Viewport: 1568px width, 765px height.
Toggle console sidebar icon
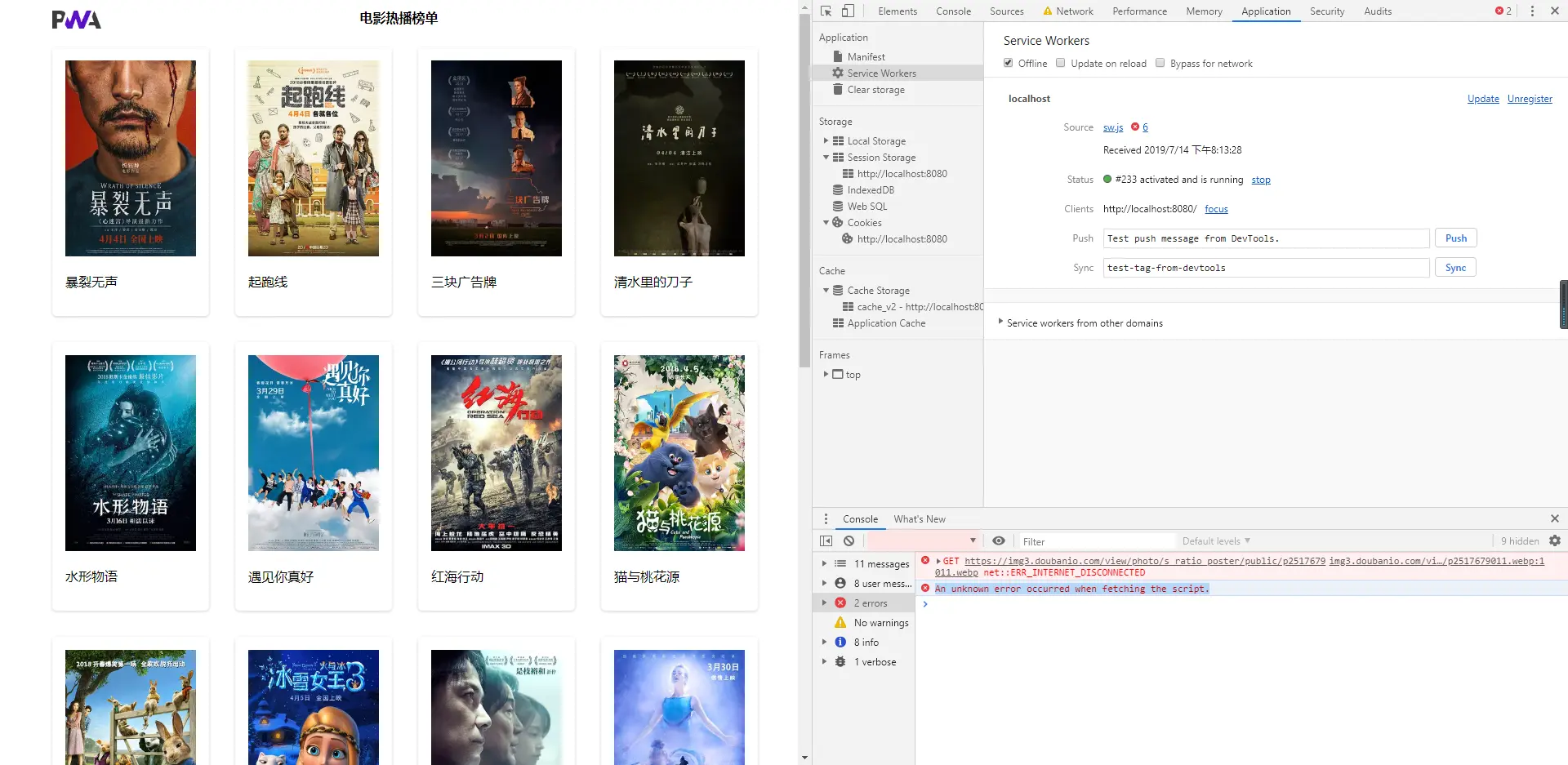826,540
